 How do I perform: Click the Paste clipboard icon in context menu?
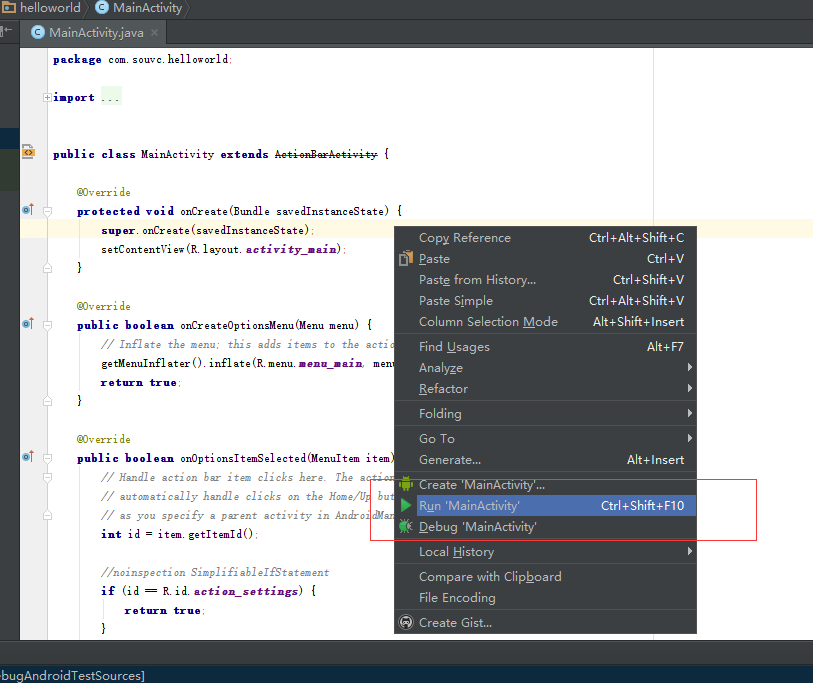coord(405,259)
